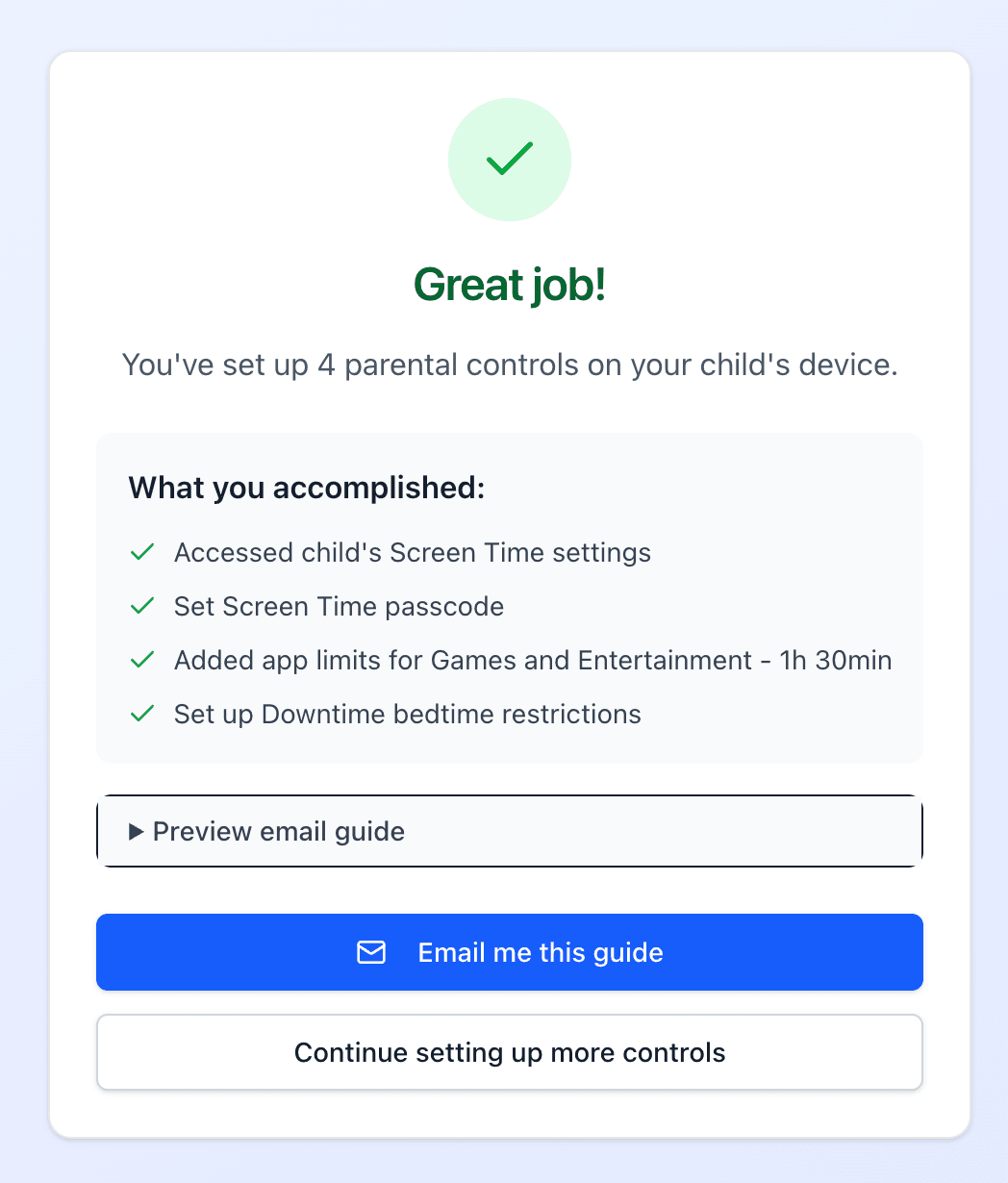The image size is (1008, 1183).
Task: Select the "Accessed child's Screen Time settings" text
Action: 412,553
